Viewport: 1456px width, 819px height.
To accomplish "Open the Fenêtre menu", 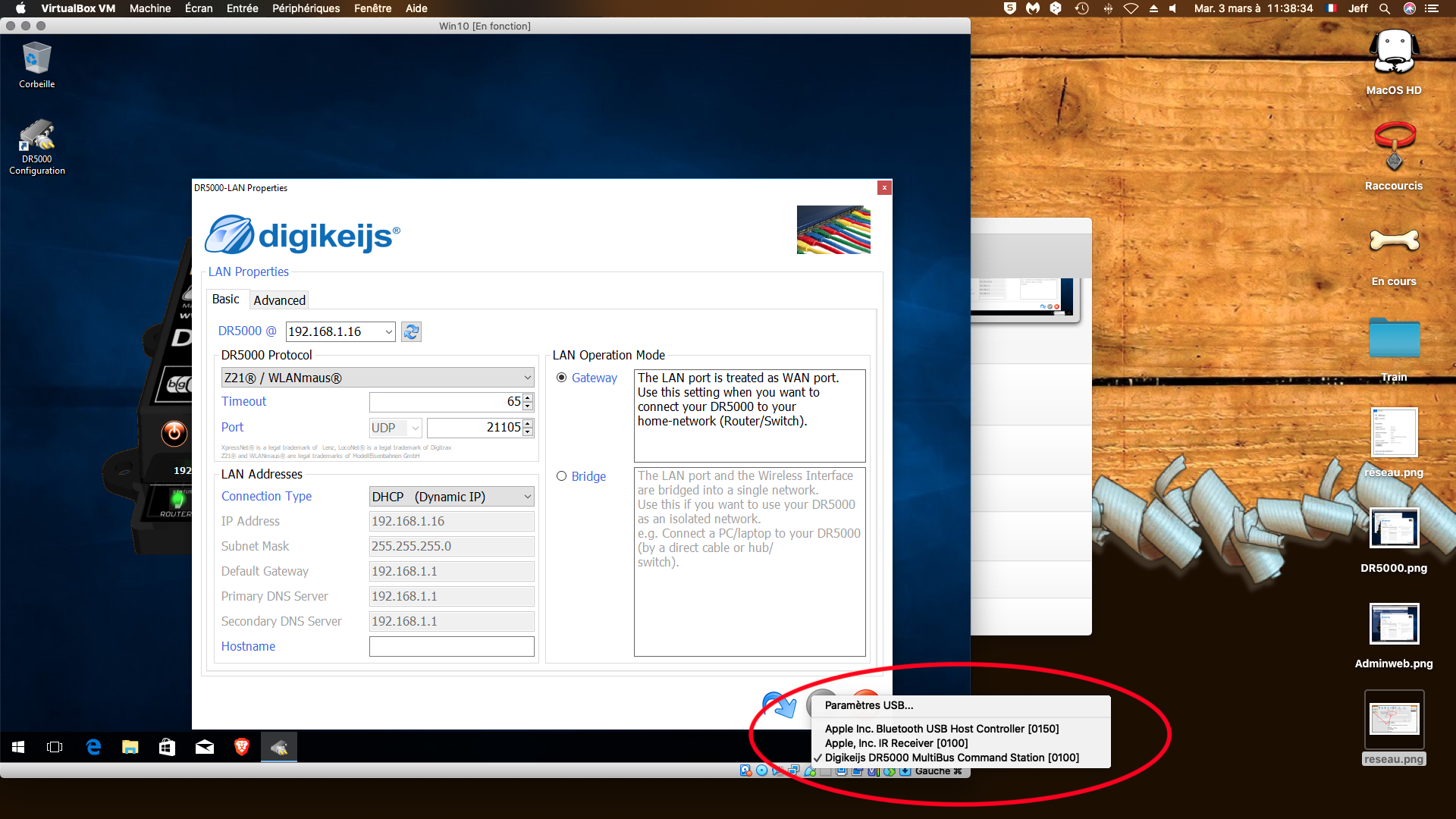I will tap(372, 8).
